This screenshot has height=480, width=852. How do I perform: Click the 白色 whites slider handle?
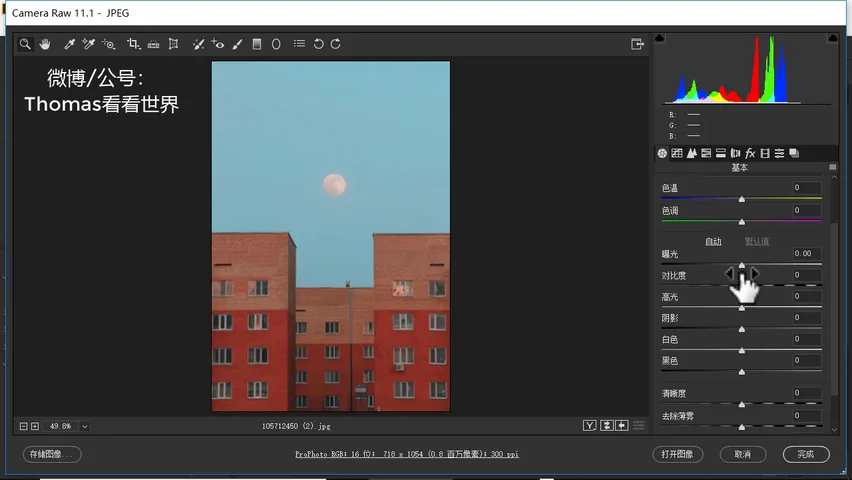coord(742,351)
